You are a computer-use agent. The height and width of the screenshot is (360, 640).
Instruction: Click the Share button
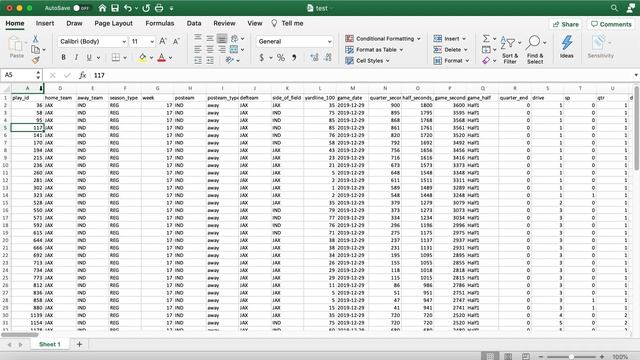566,24
